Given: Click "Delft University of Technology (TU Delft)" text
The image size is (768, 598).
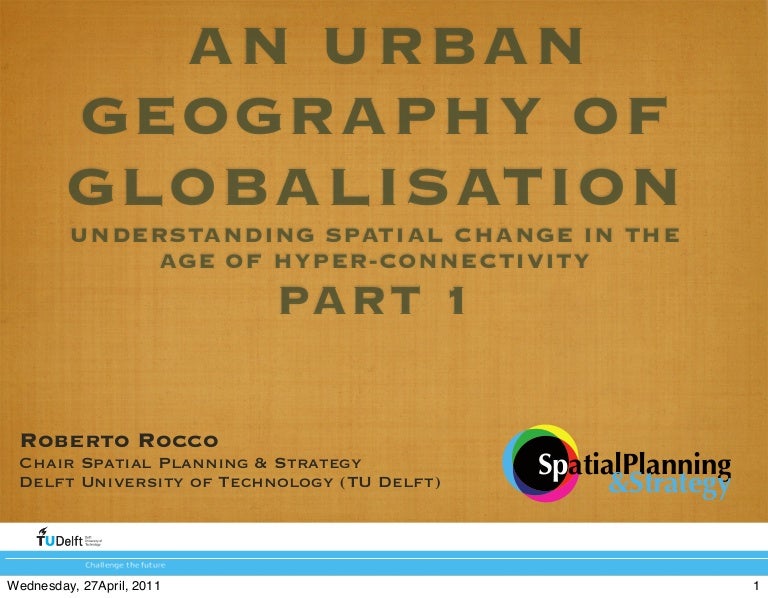Looking at the screenshot, I should [230, 483].
